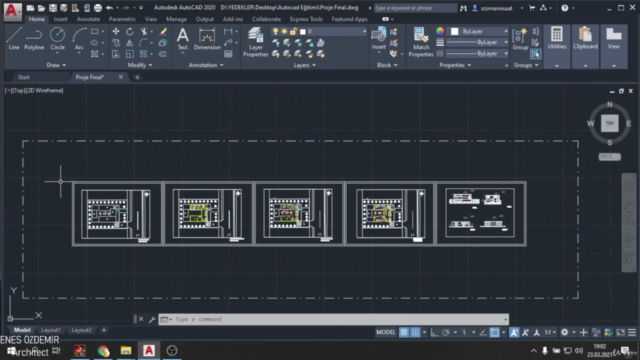
Task: Expand the Annotation panel
Action: [206, 65]
